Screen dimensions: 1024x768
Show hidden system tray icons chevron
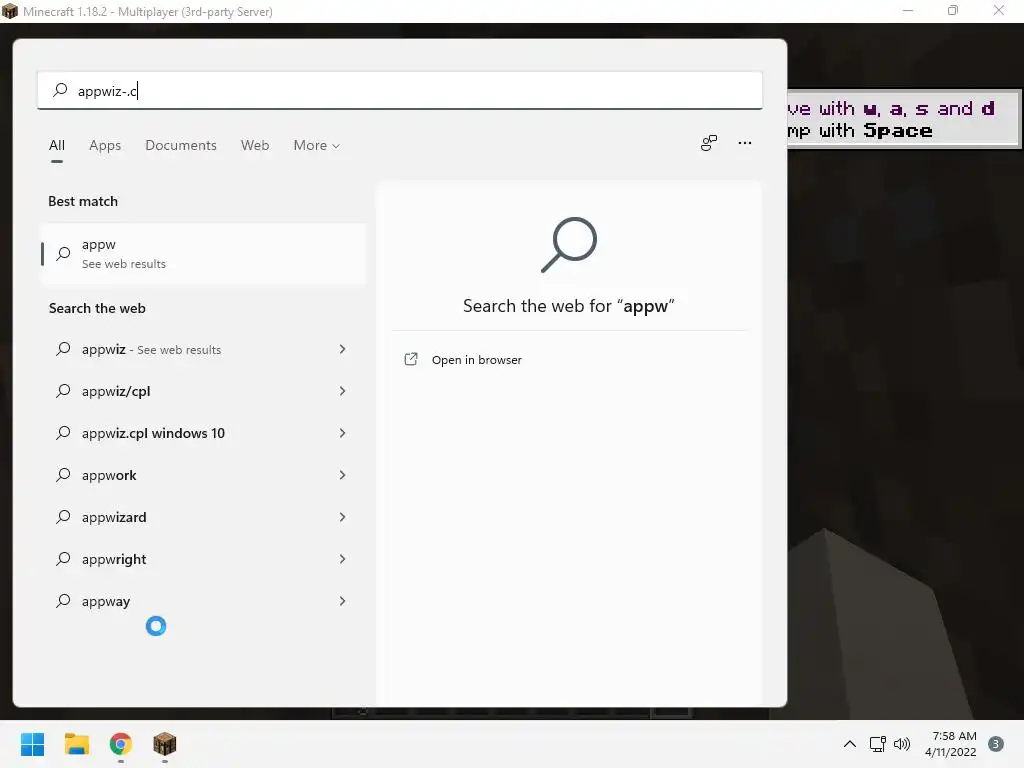click(850, 744)
